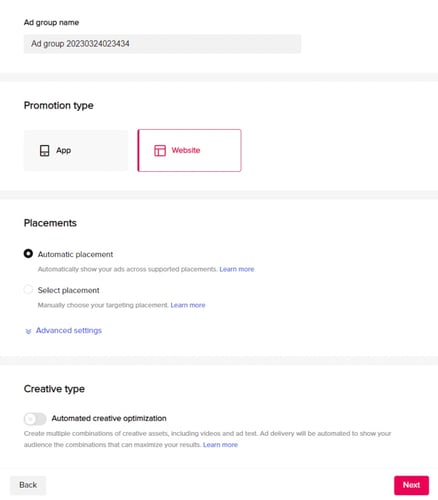Click the Automated creative optimization label
The image size is (438, 500).
109,418
